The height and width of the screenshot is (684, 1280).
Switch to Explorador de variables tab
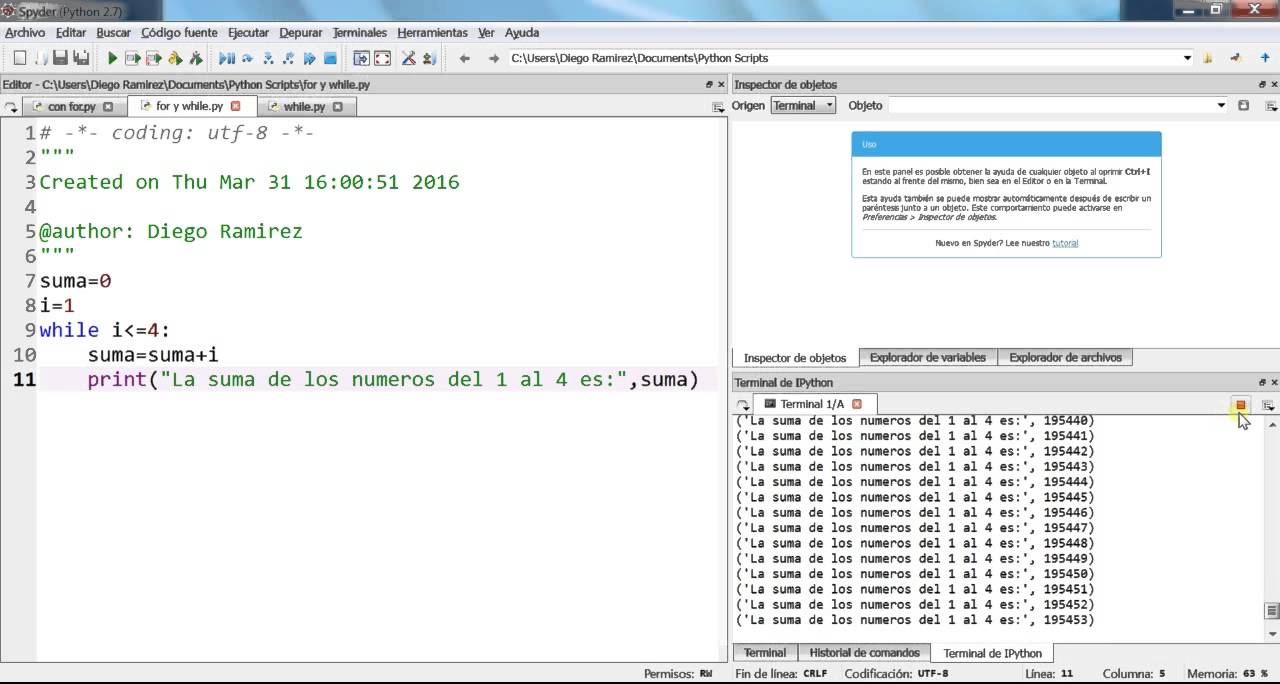click(x=927, y=357)
